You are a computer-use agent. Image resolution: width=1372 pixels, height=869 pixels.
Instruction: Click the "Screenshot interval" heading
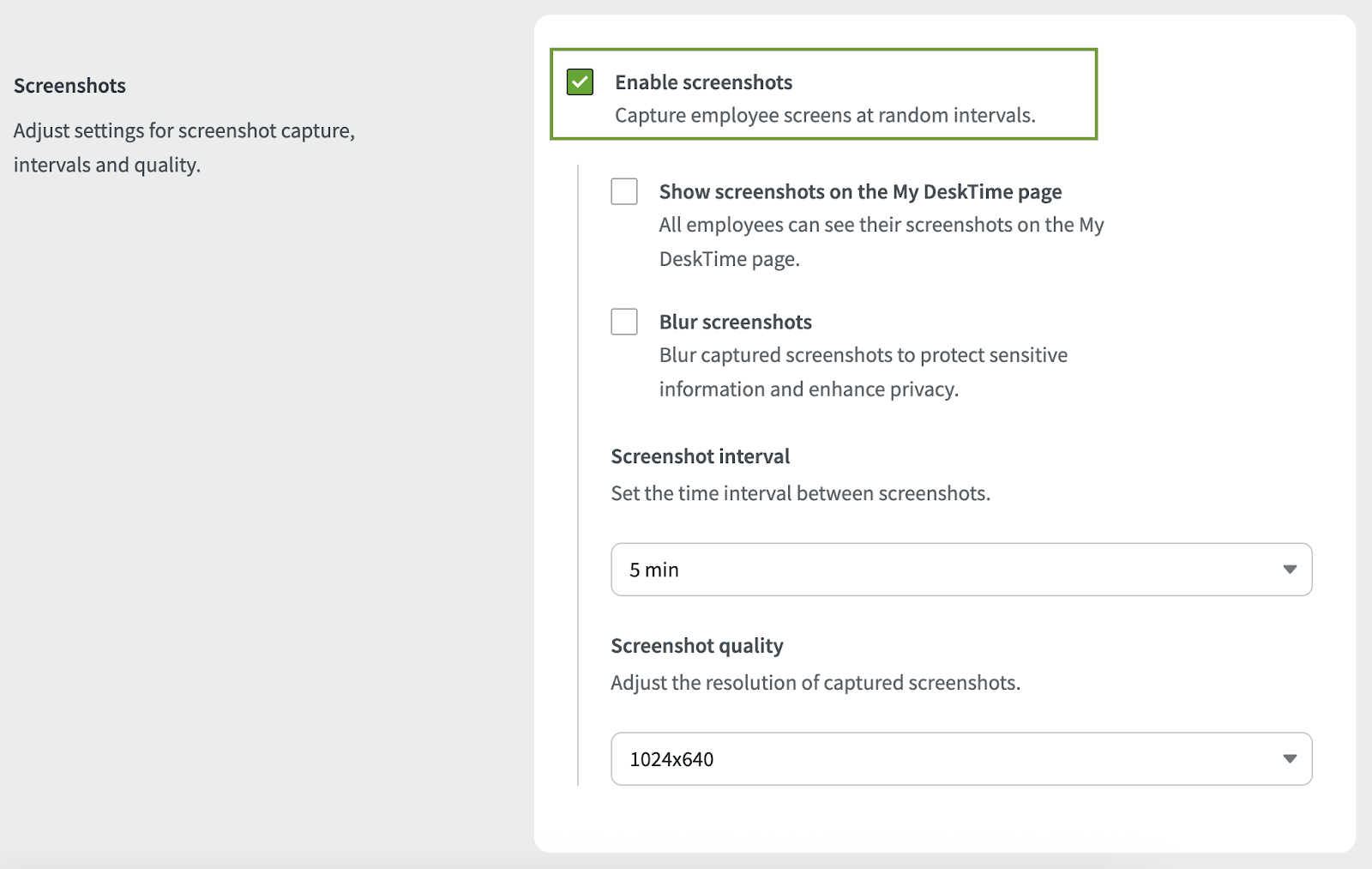pos(700,456)
